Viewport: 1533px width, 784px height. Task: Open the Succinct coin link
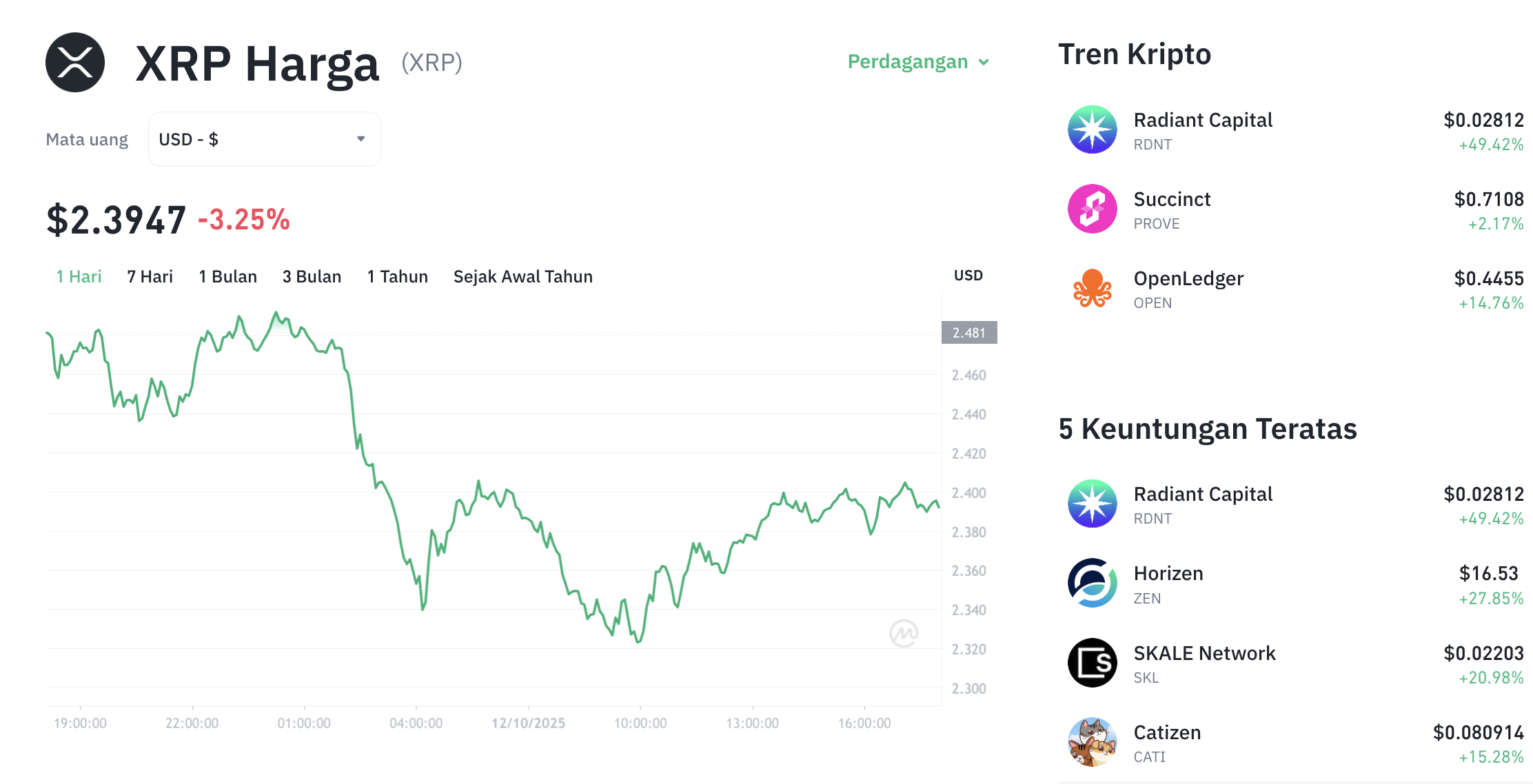pos(1172,200)
